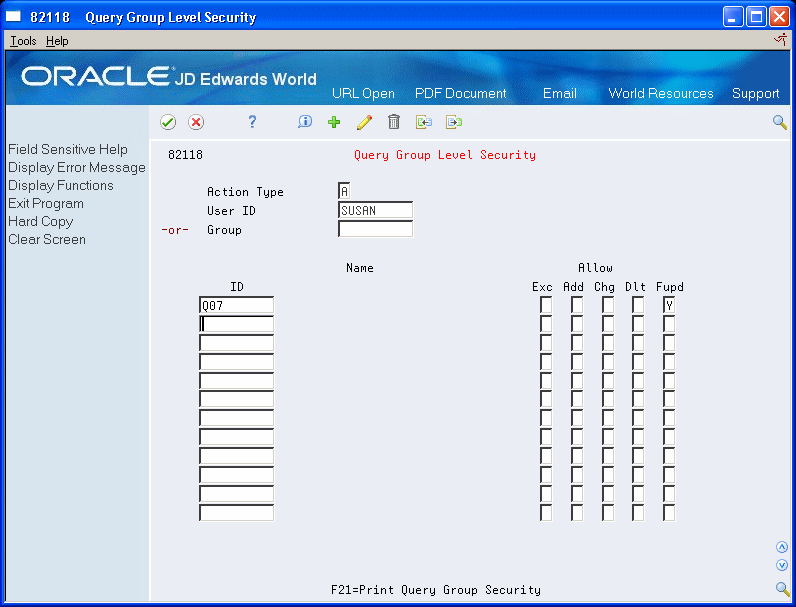Click the PDF Document link
Screen dimensions: 796x607
tap(460, 93)
